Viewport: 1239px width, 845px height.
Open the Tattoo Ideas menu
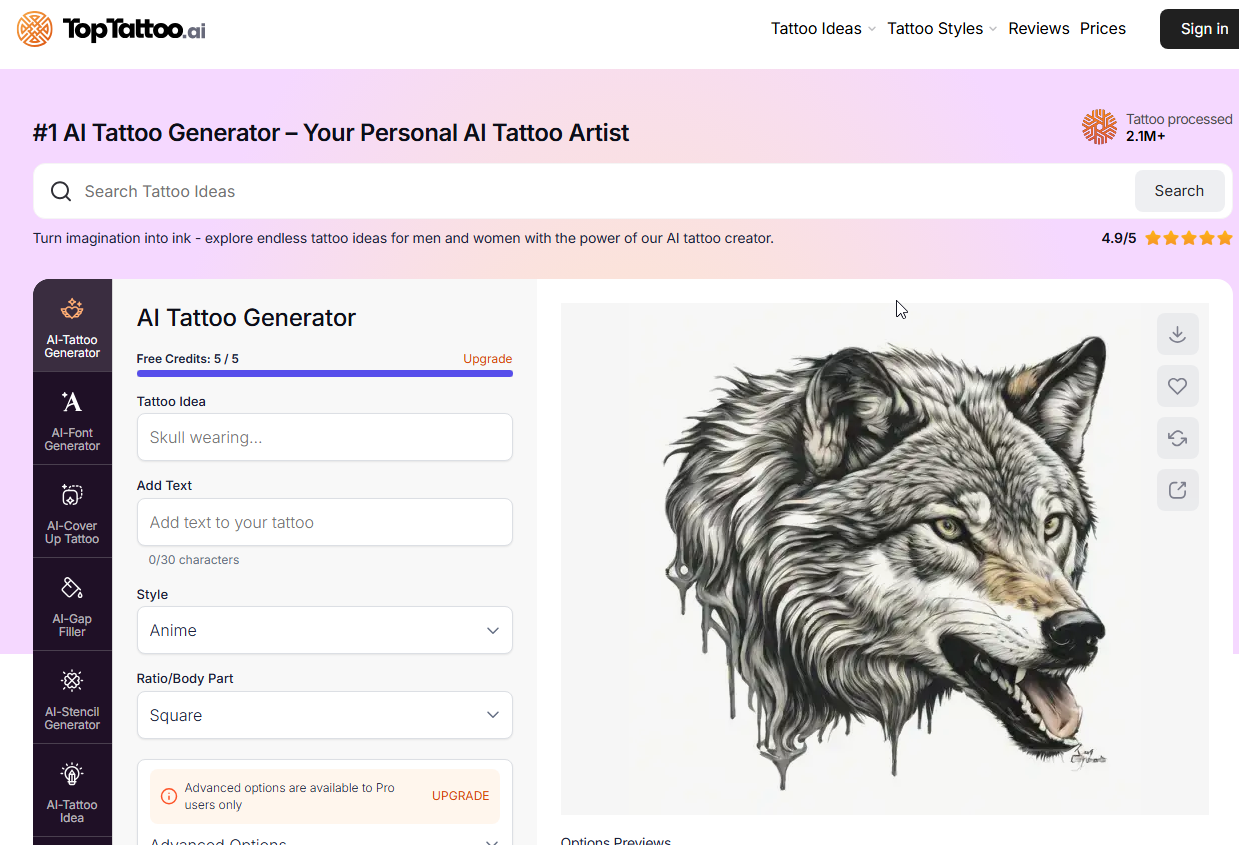click(822, 29)
